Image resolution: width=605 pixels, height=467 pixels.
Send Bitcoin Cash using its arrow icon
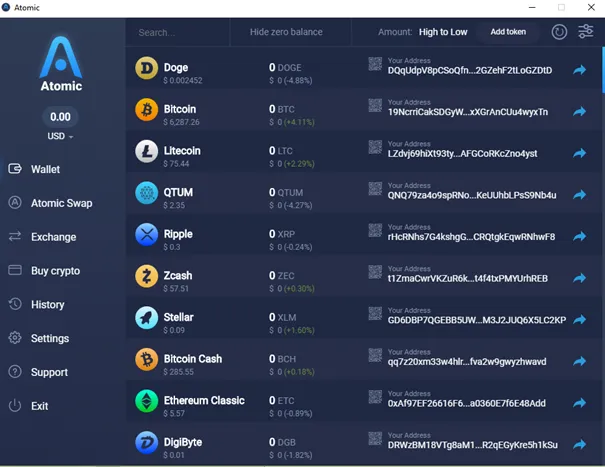(x=580, y=361)
